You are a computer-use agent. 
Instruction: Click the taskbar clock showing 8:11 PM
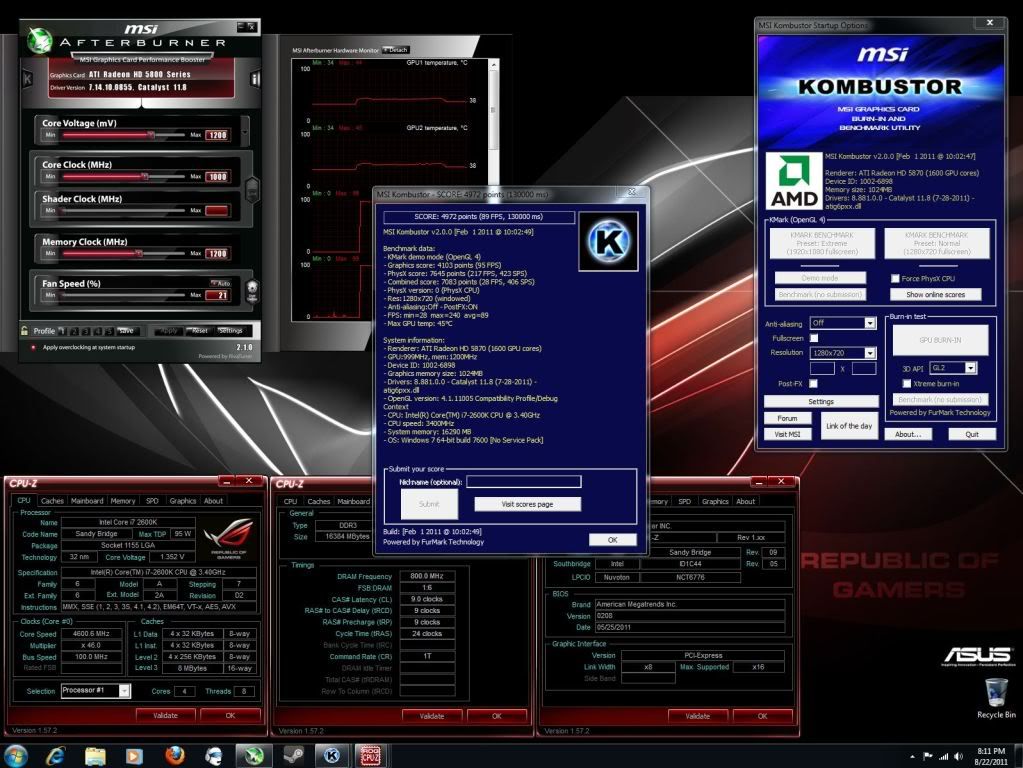(990, 756)
